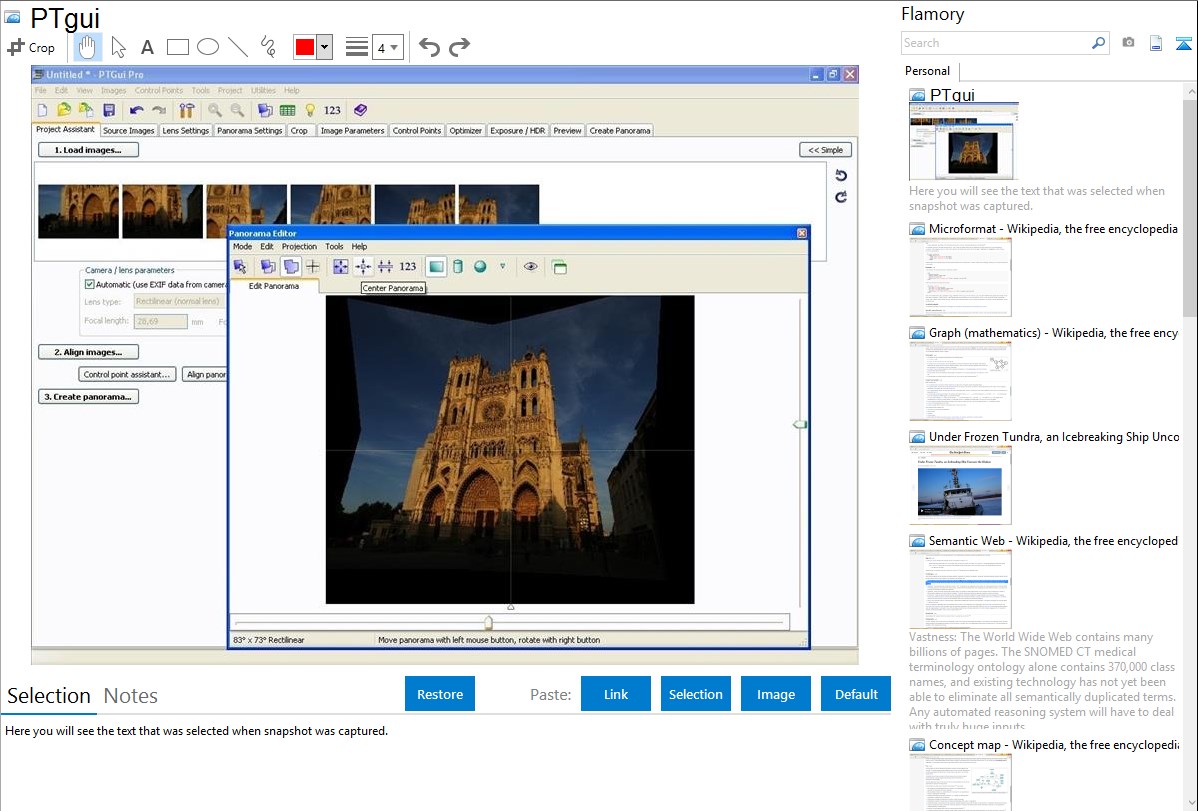
Task: Activate the hand pan tool
Action: (x=88, y=47)
